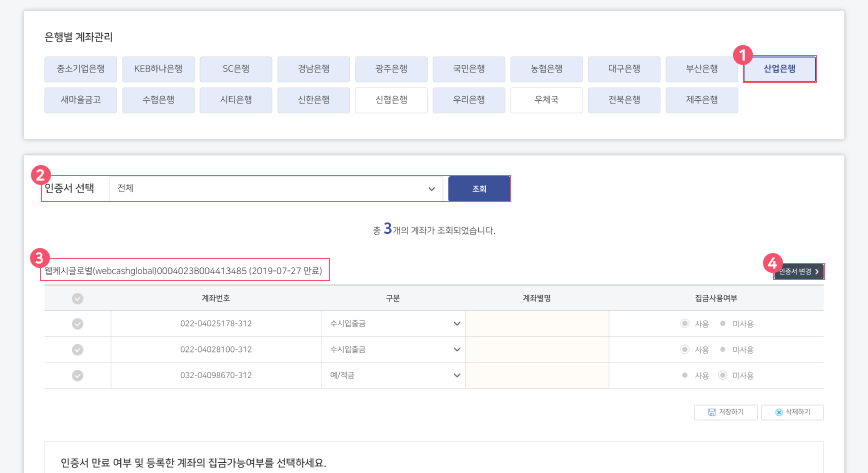
Task: Click the 인증서 변경 button
Action: [798, 271]
